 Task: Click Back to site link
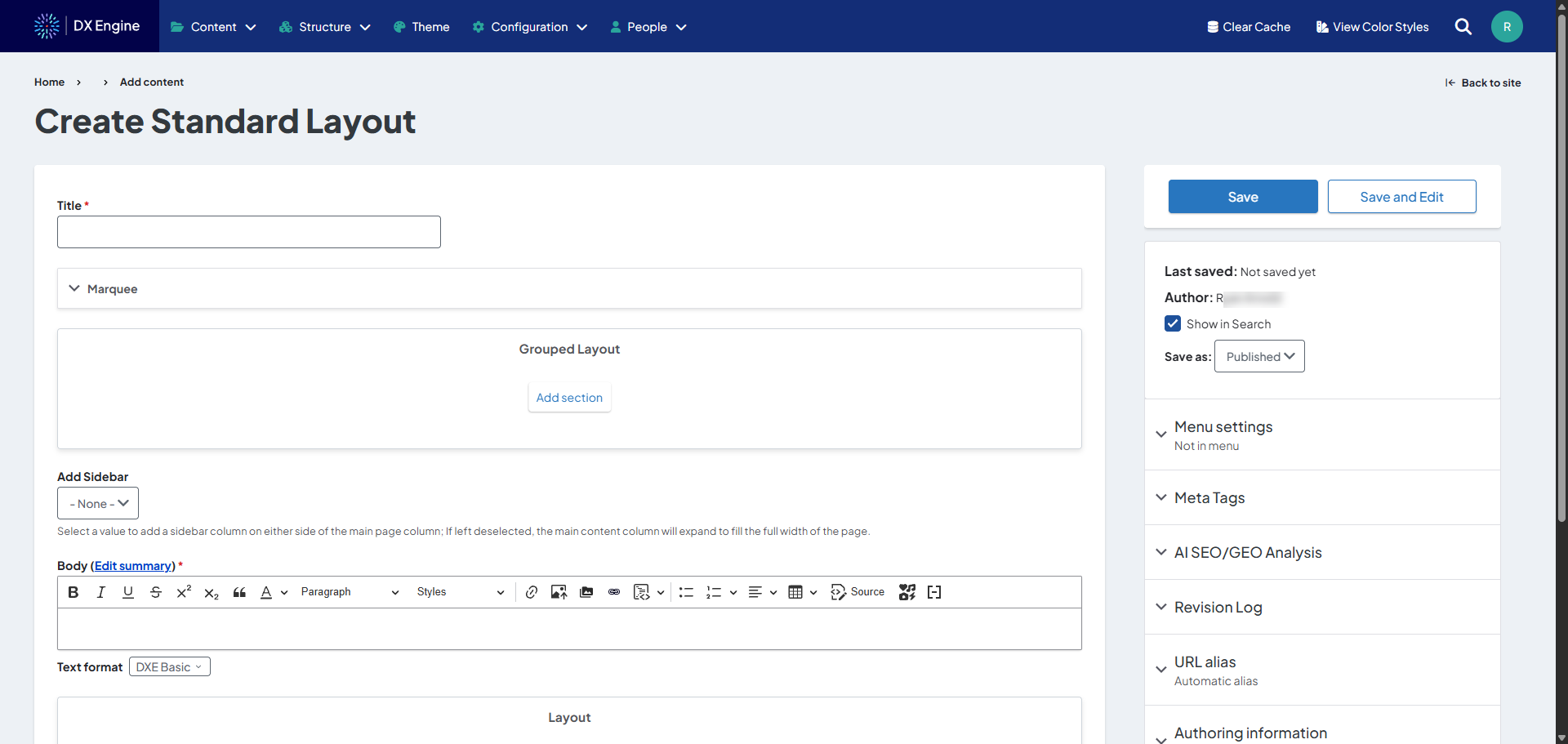(x=1483, y=82)
